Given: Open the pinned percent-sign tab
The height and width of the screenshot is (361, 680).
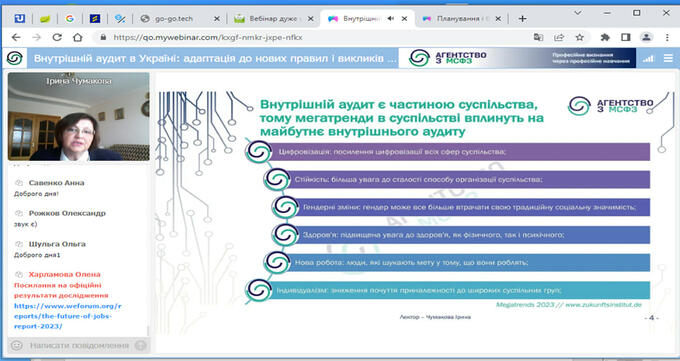Looking at the screenshot, I should point(120,19).
